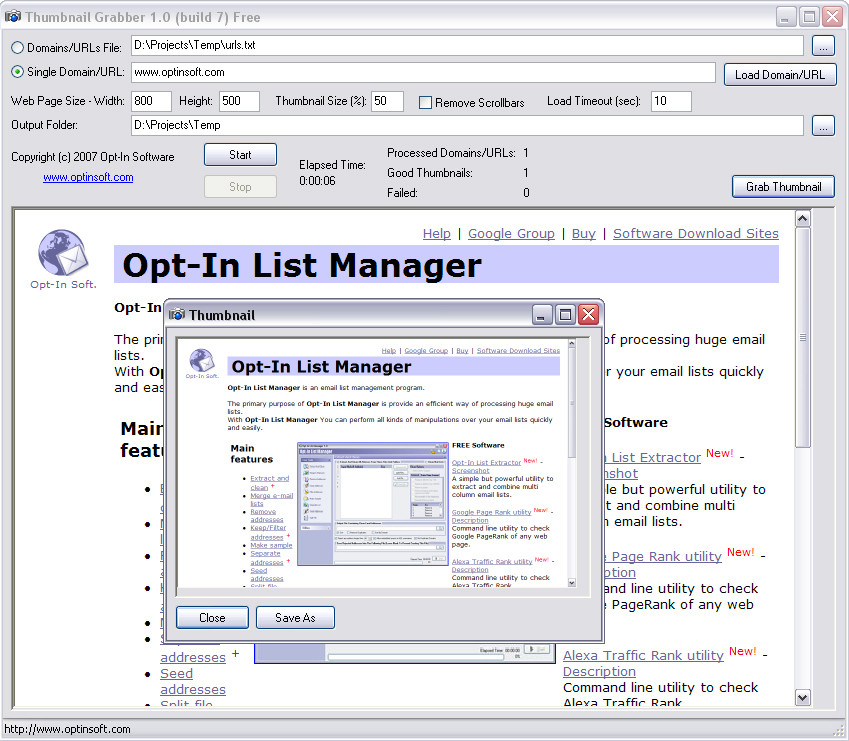Image resolution: width=849 pixels, height=741 pixels.
Task: Open the Alexa Traffic Rank utility link
Action: [x=643, y=655]
